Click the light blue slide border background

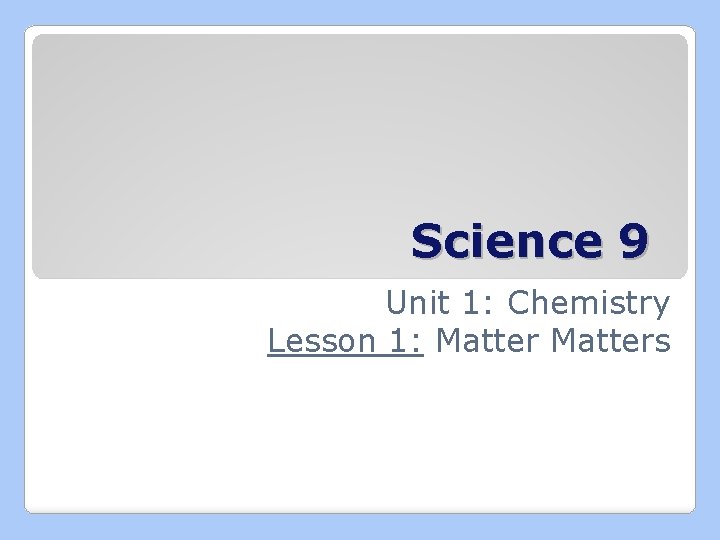[10, 270]
